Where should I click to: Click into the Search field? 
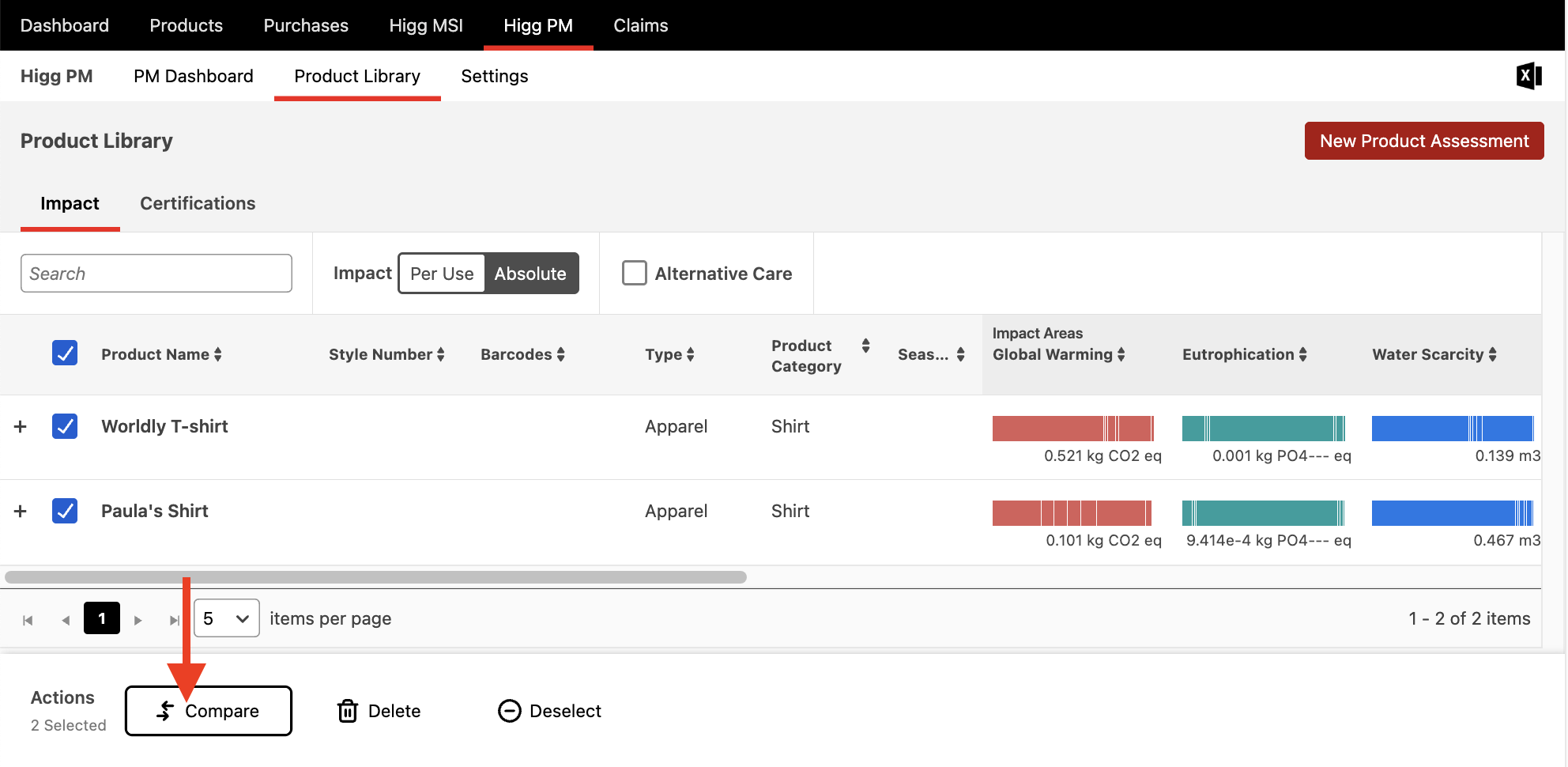point(156,273)
